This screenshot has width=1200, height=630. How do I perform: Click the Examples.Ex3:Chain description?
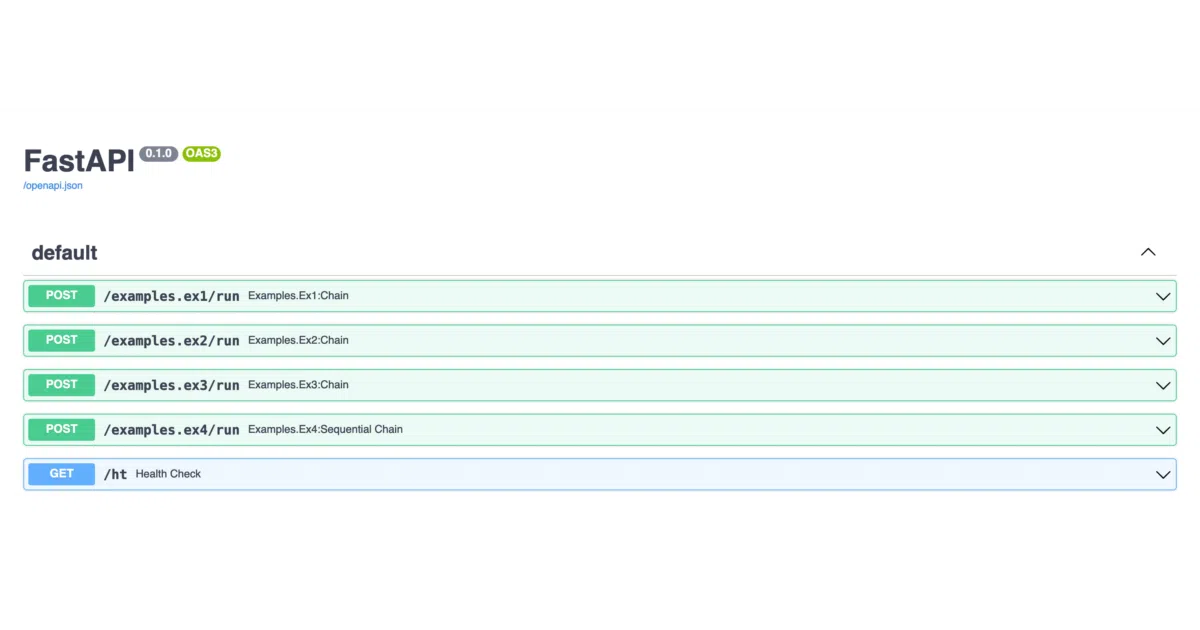tap(298, 385)
